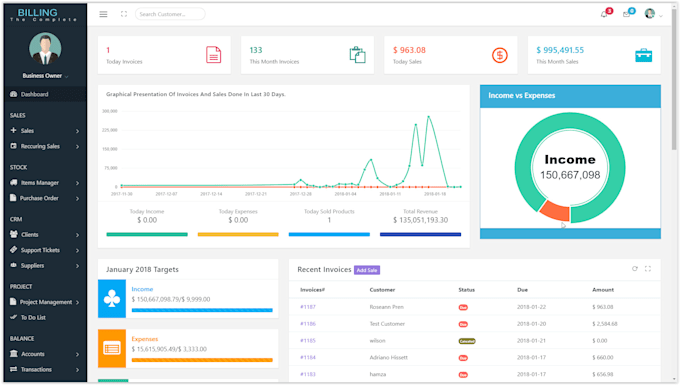Viewport: 680px width, 385px height.
Task: Click the business owner profile picture
Action: point(45,48)
